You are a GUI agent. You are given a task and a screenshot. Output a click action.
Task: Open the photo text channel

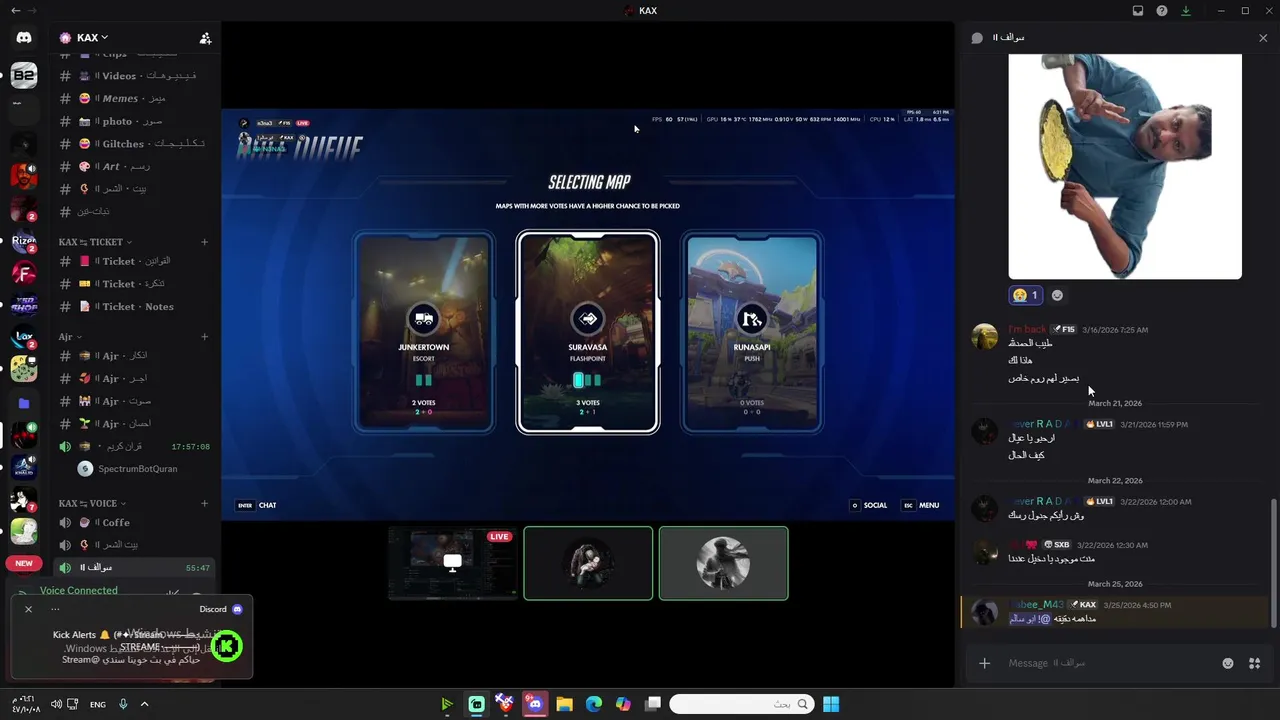135,121
